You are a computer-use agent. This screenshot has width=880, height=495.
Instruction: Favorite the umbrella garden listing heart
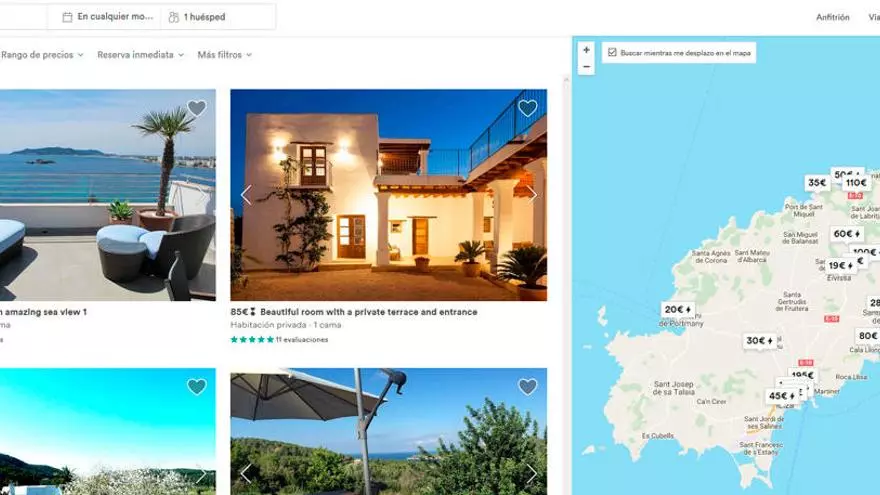tap(528, 386)
